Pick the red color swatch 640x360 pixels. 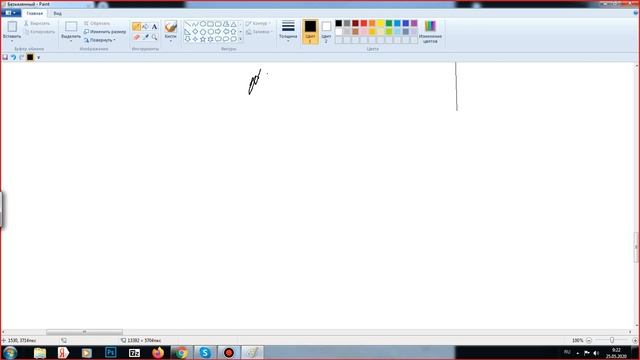tap(364, 23)
